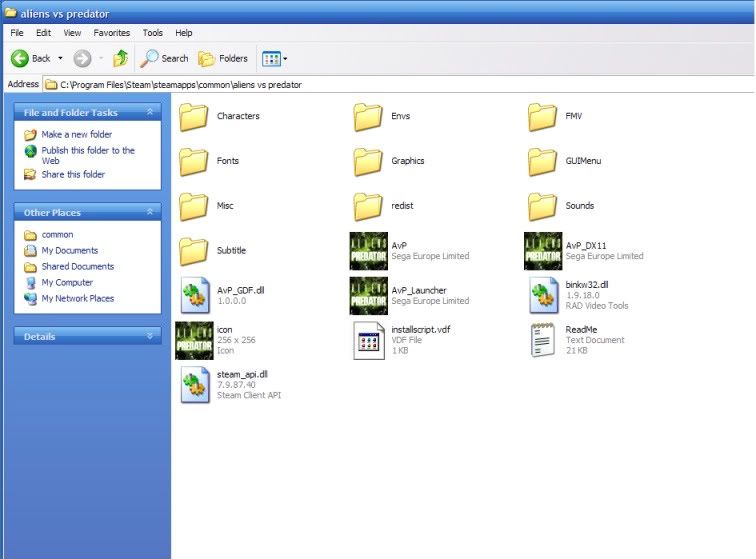
Task: Open the Forward history dropdown arrow
Action: (x=101, y=58)
